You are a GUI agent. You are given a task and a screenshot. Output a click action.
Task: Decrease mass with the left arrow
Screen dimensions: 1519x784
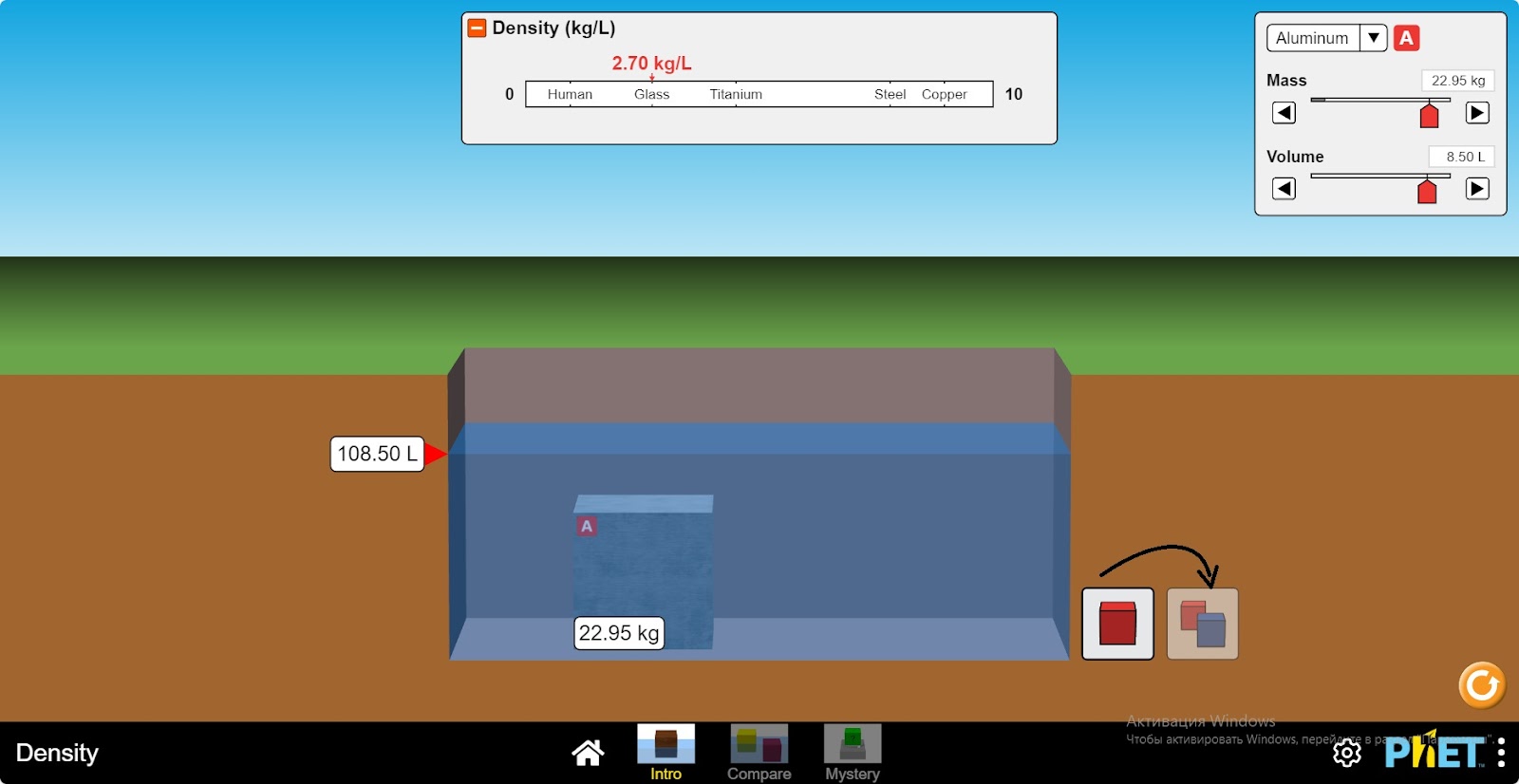pos(1284,113)
